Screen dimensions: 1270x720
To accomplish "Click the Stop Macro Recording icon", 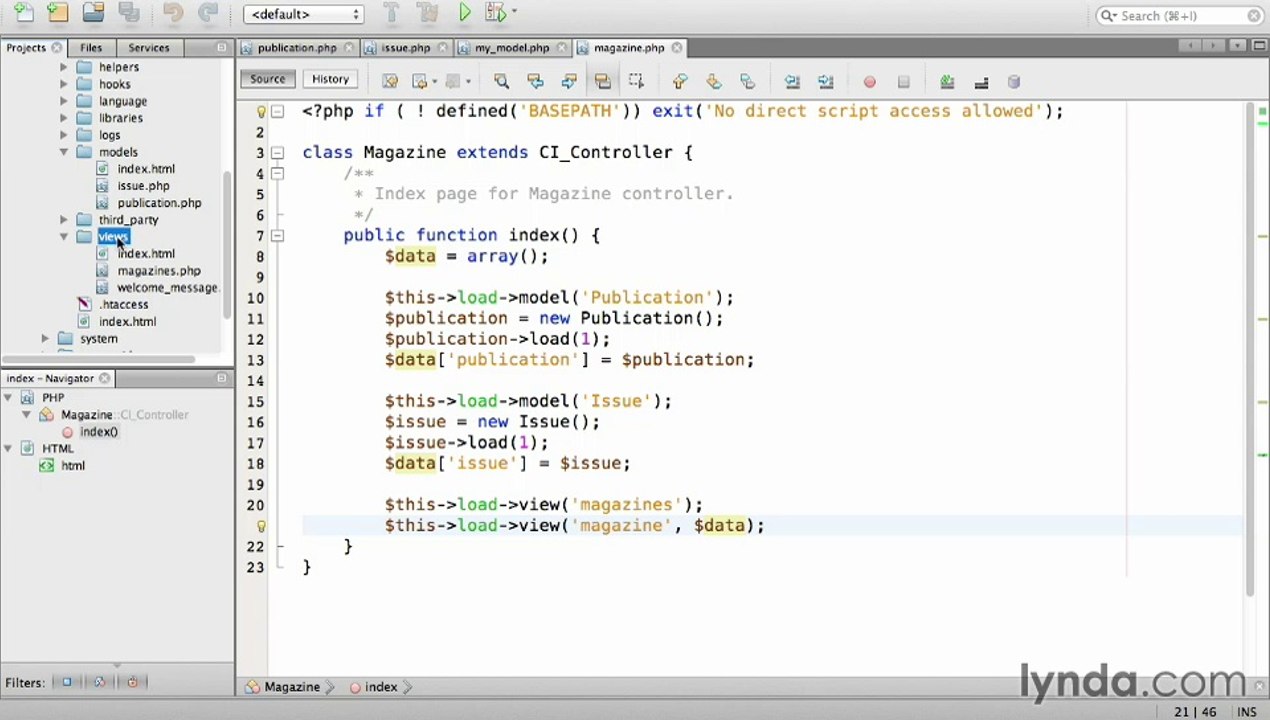I will [903, 82].
